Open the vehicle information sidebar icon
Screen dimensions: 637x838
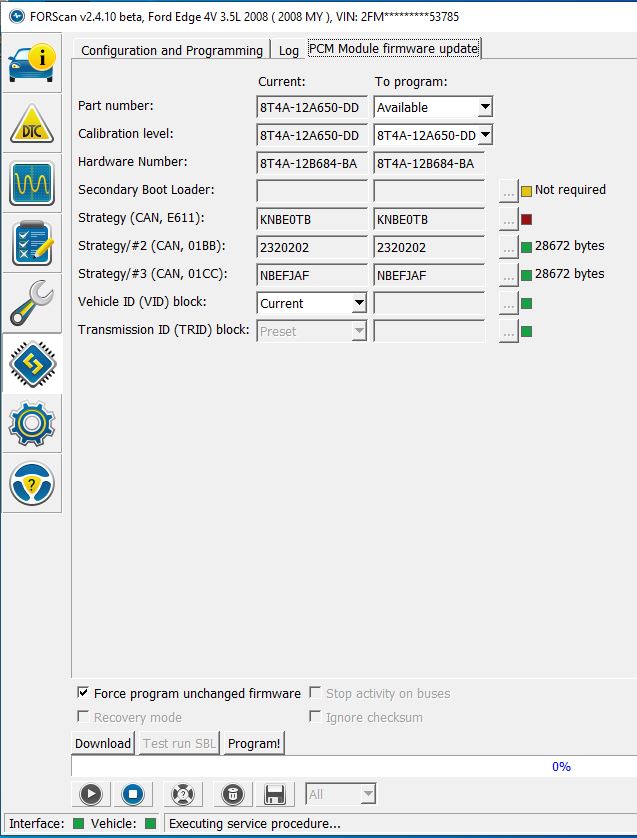[x=32, y=62]
